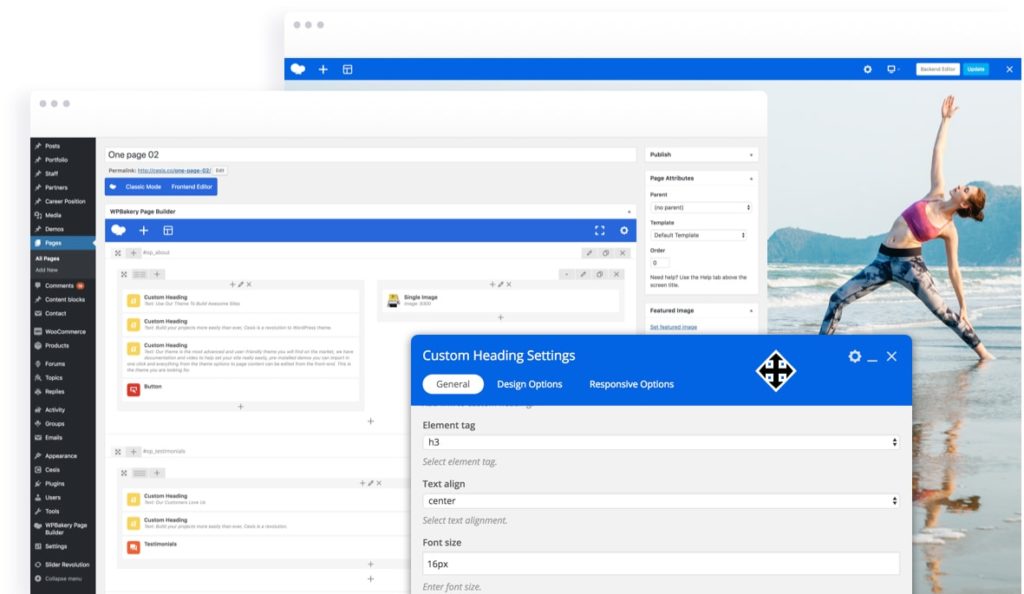Switch to the Design Options tab
Image resolution: width=1024 pixels, height=594 pixels.
tap(530, 384)
